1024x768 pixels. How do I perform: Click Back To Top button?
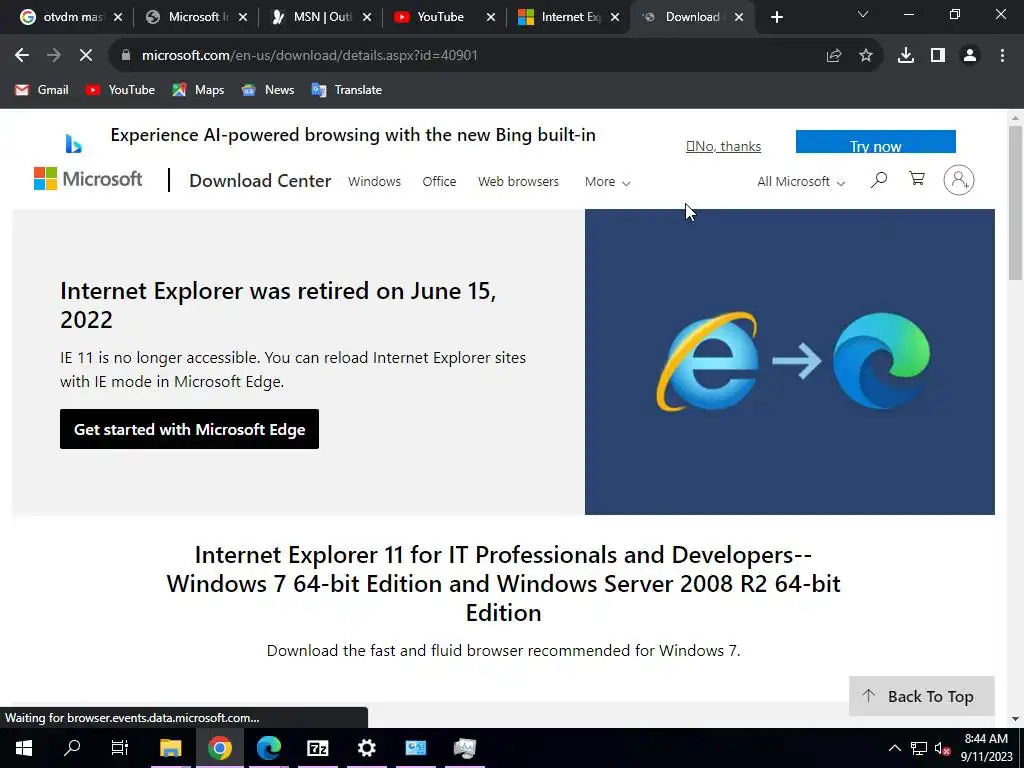tap(921, 696)
